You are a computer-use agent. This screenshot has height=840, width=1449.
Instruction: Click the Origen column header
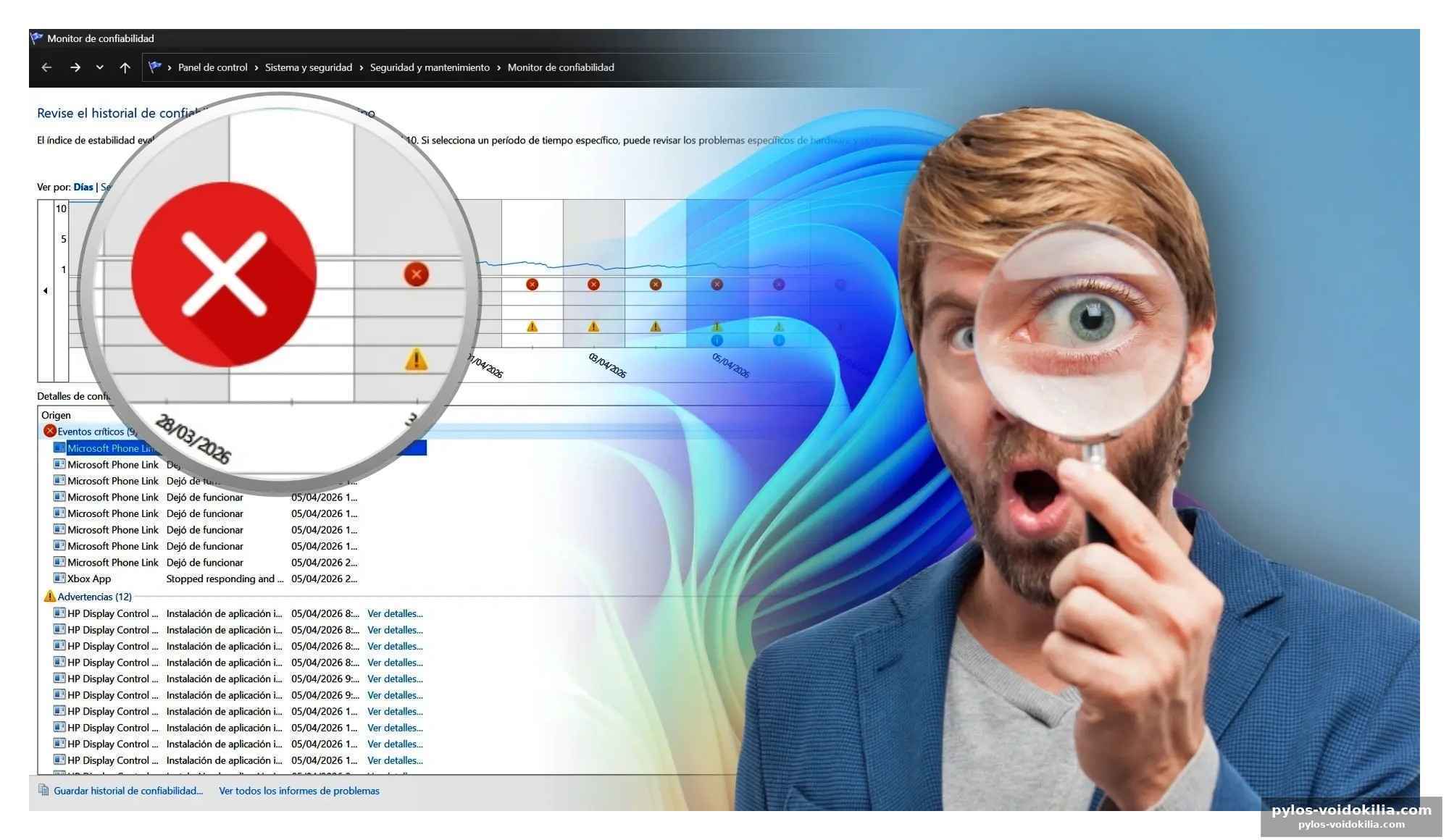pos(56,415)
